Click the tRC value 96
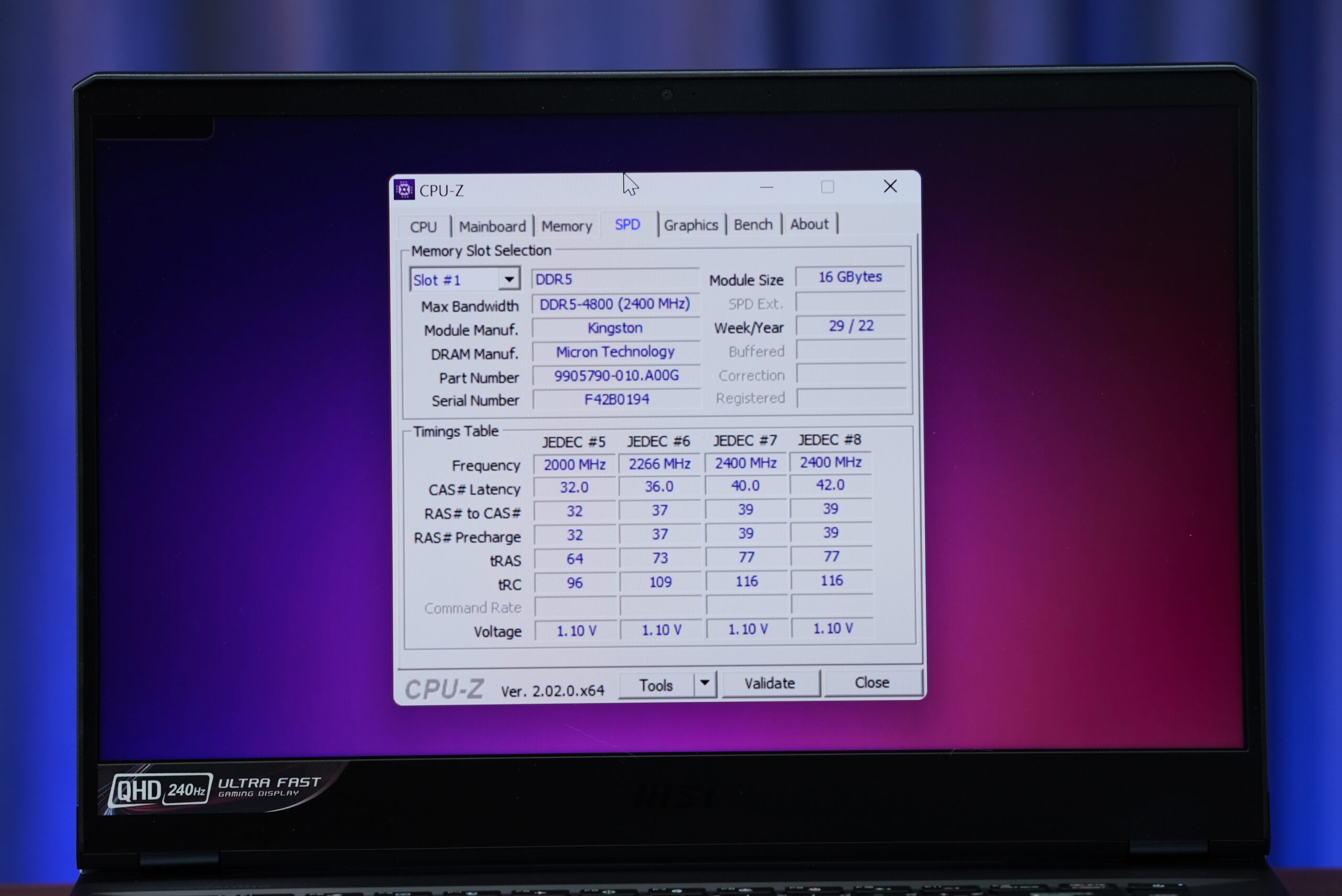Screen dimensions: 1342x896 click(x=575, y=583)
